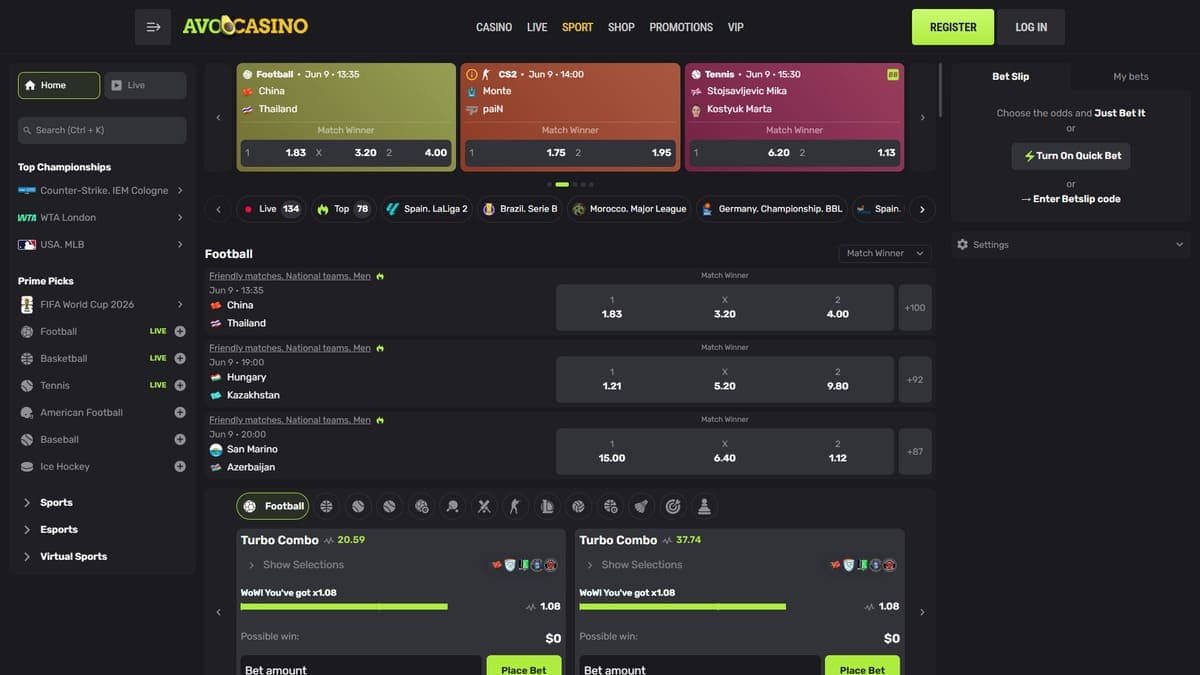Select the badminton shuttlecock icon filter
Image resolution: width=1200 pixels, height=675 pixels.
(x=641, y=506)
